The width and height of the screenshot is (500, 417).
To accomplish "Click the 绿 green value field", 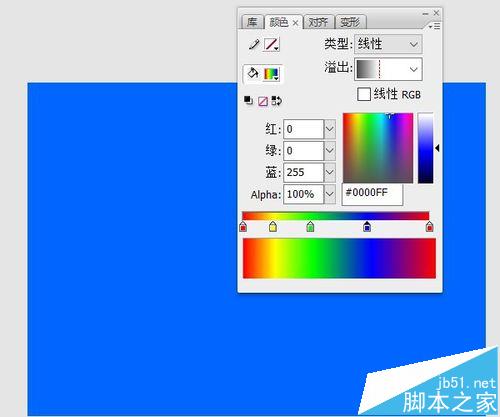I will tap(303, 151).
